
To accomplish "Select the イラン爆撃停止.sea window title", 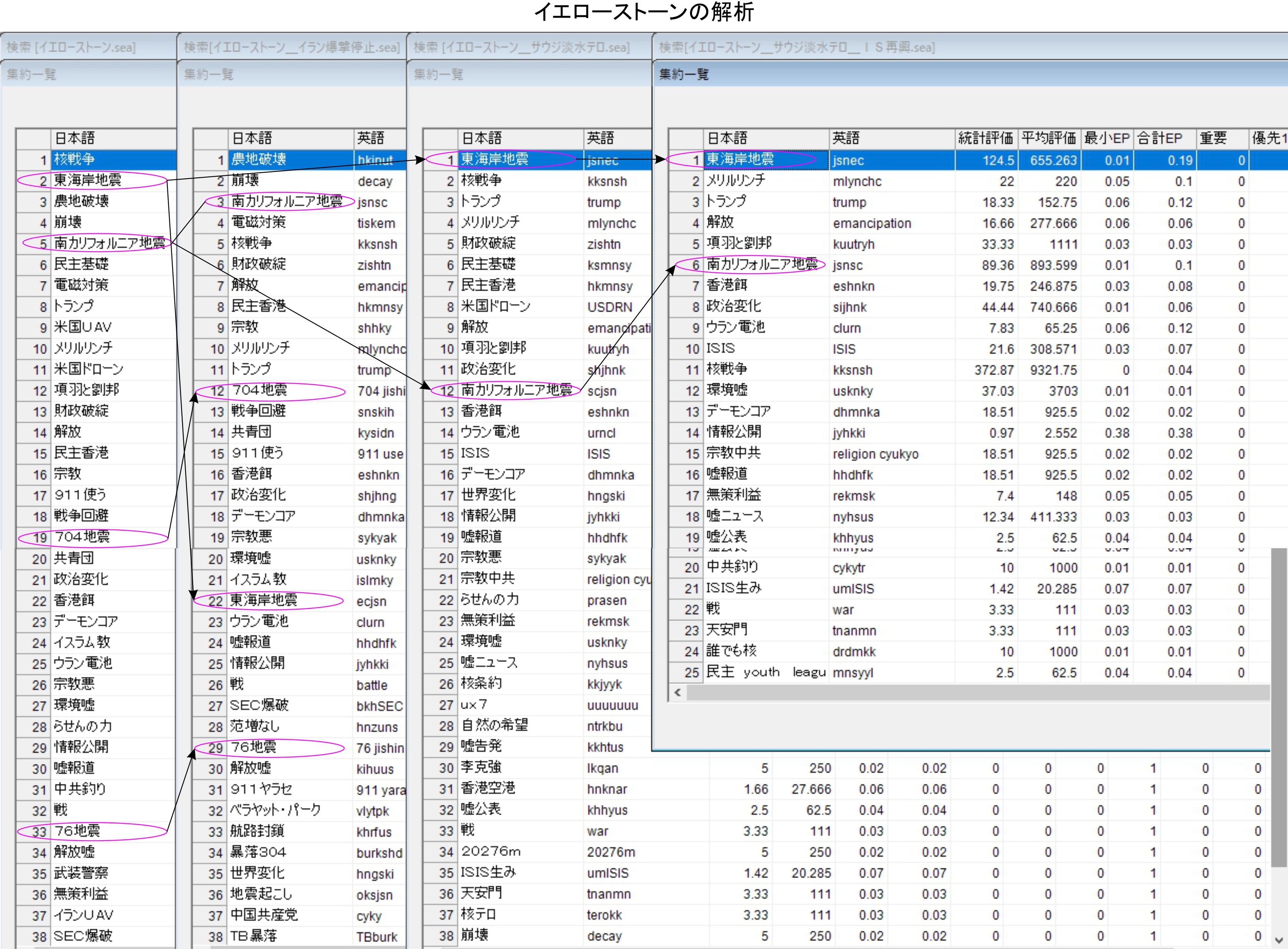I will pos(291,47).
